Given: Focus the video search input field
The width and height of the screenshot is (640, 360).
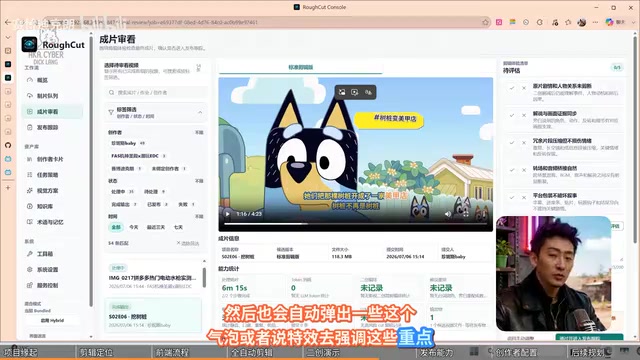Looking at the screenshot, I should [155, 93].
